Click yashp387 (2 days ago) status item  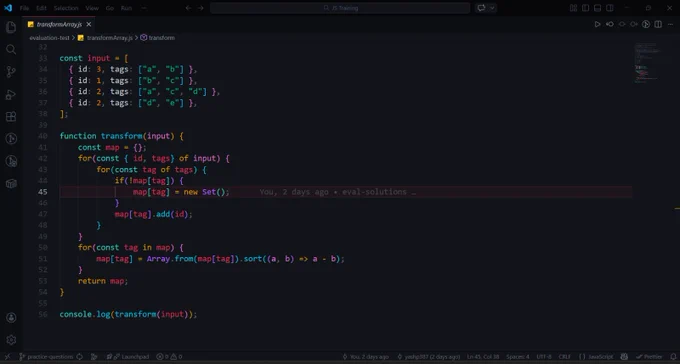click(x=428, y=357)
